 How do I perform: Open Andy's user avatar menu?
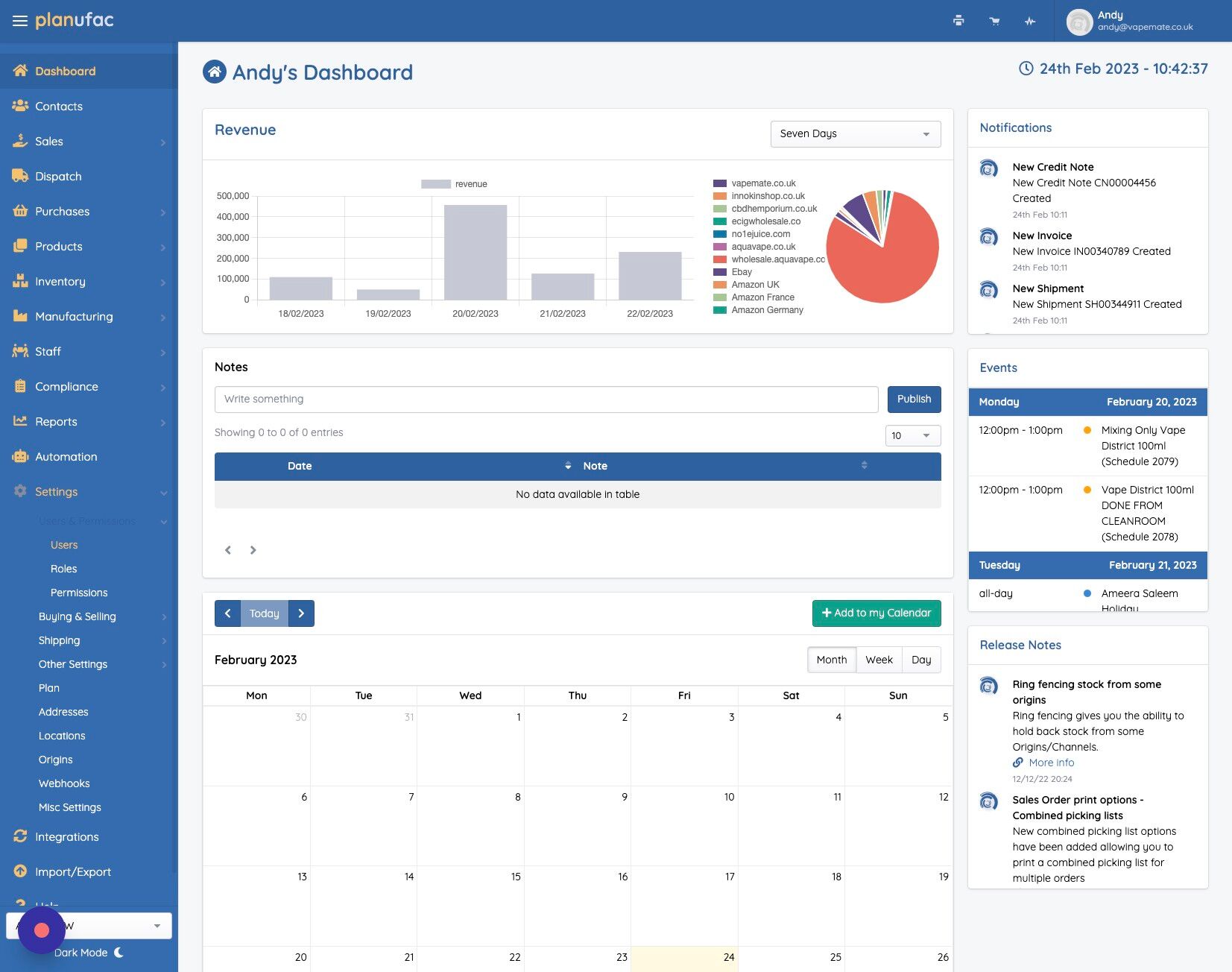coord(1079,22)
